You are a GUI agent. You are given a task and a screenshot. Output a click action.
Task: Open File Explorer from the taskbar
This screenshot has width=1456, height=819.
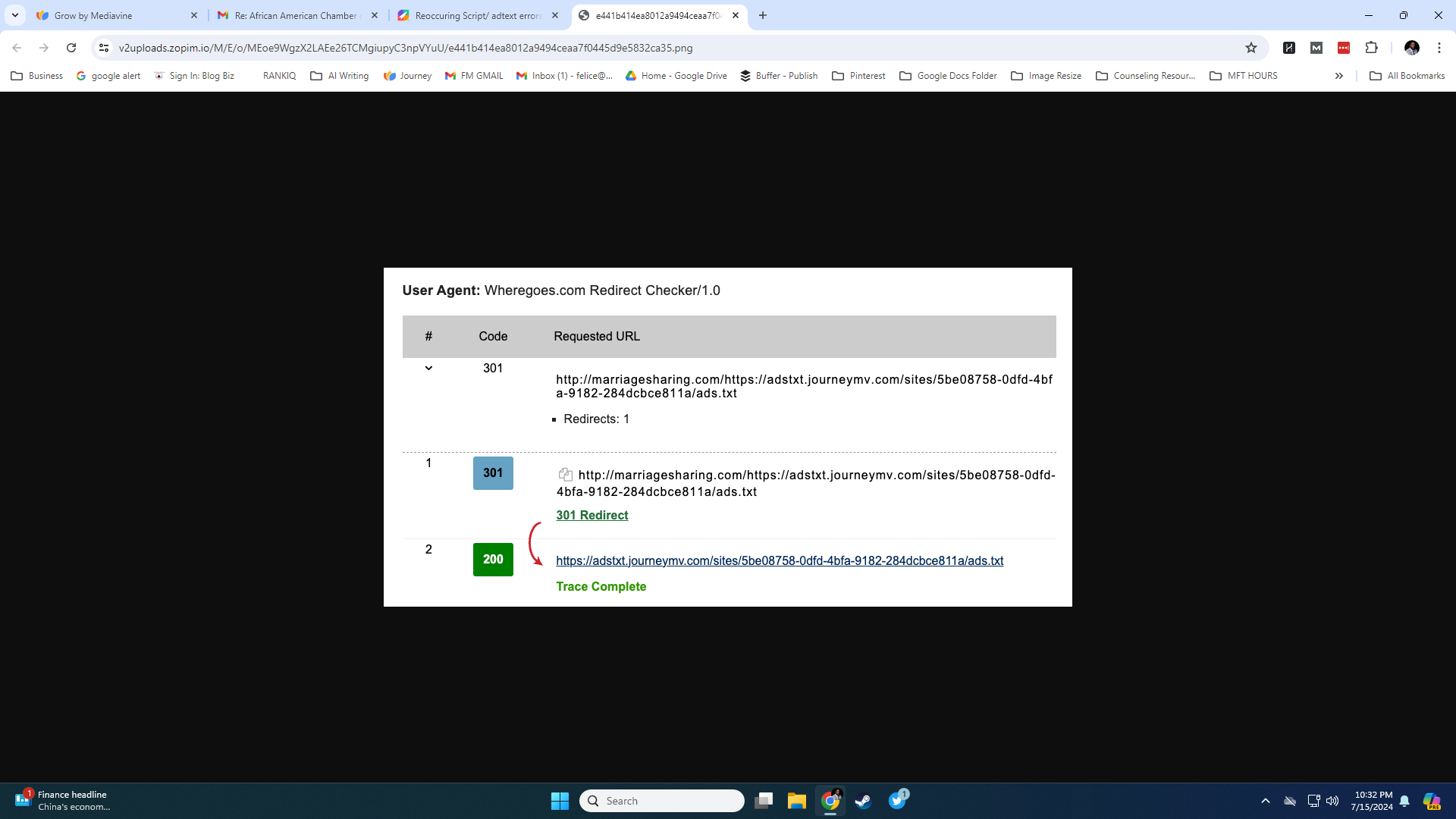click(796, 801)
